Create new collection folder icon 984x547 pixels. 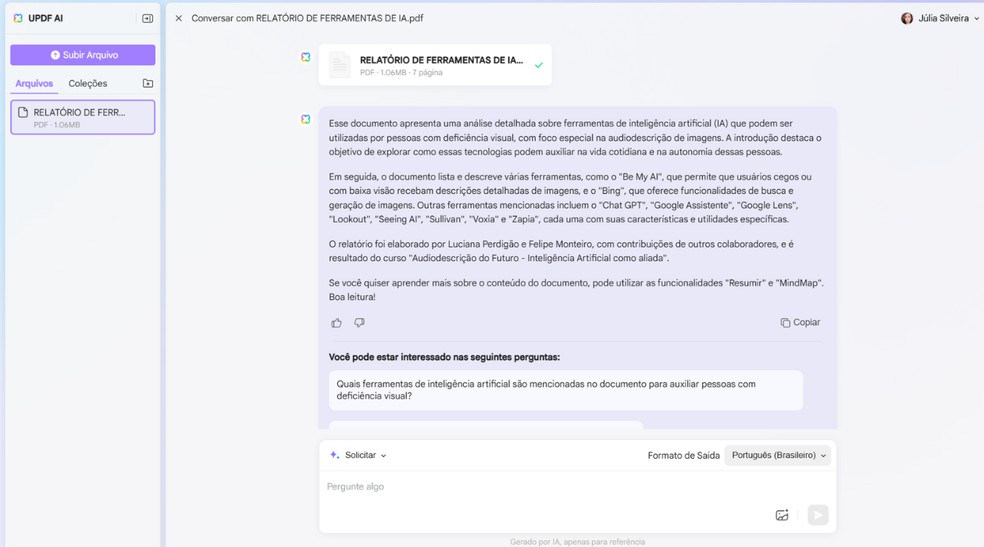tap(148, 83)
